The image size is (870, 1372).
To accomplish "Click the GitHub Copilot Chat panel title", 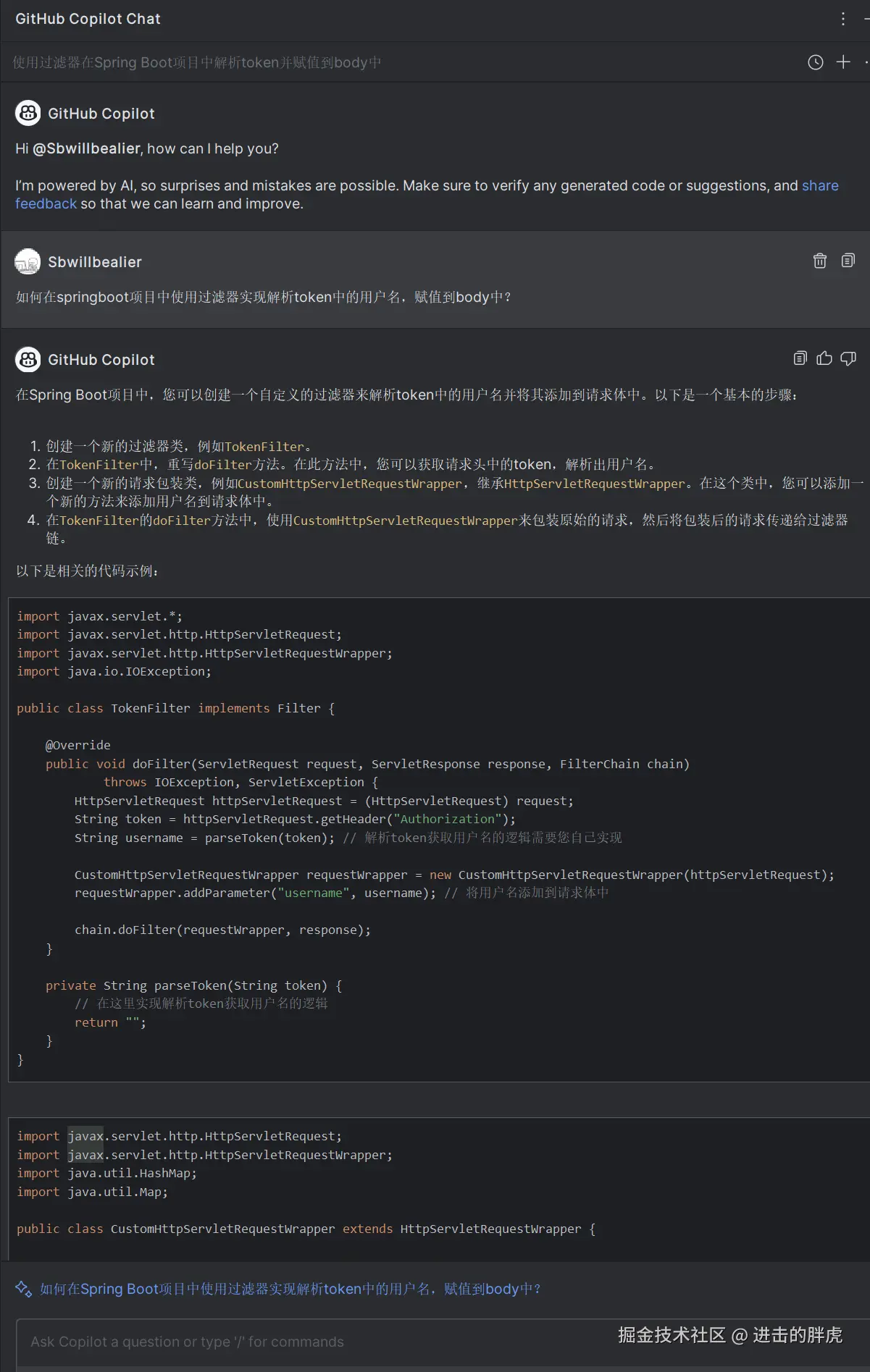I will click(x=88, y=19).
